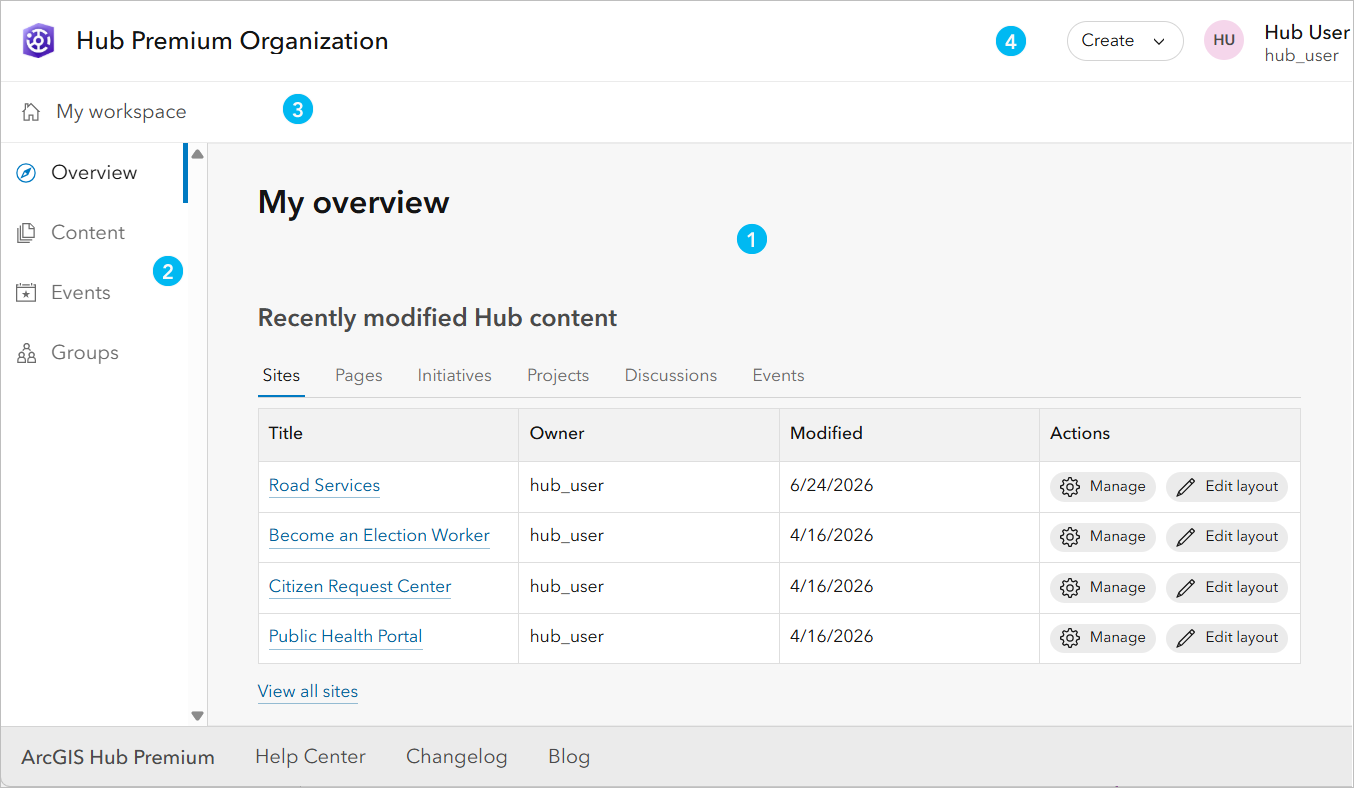
Task: Open Public Health Portal link
Action: click(345, 637)
